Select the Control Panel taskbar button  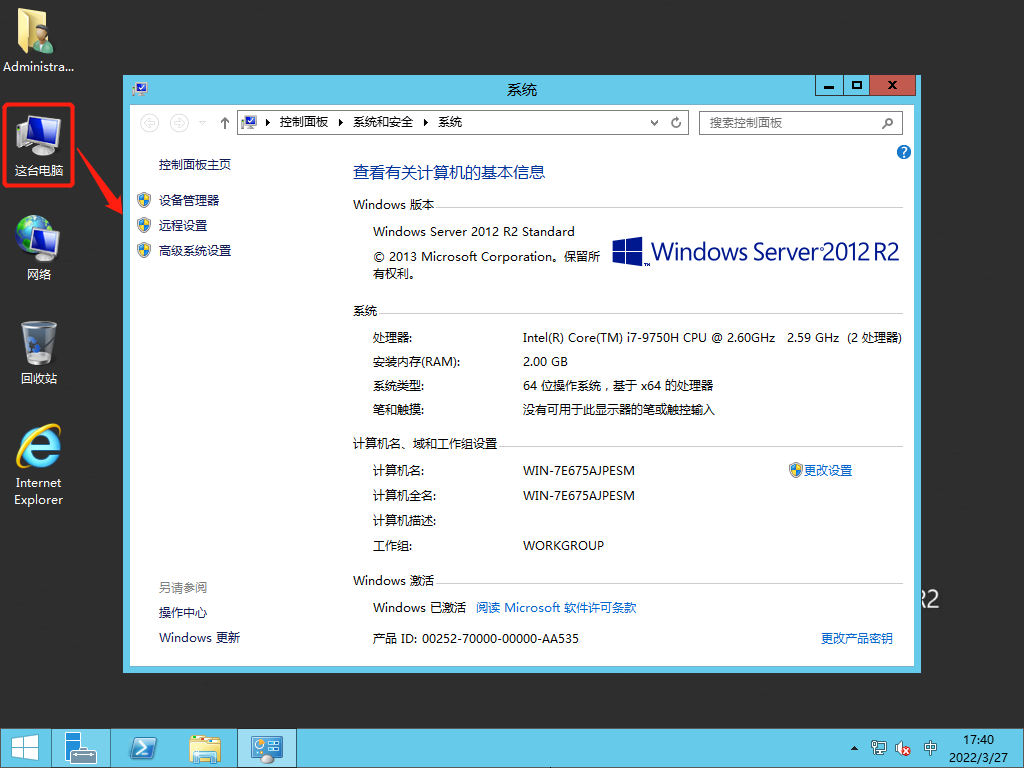click(x=266, y=748)
